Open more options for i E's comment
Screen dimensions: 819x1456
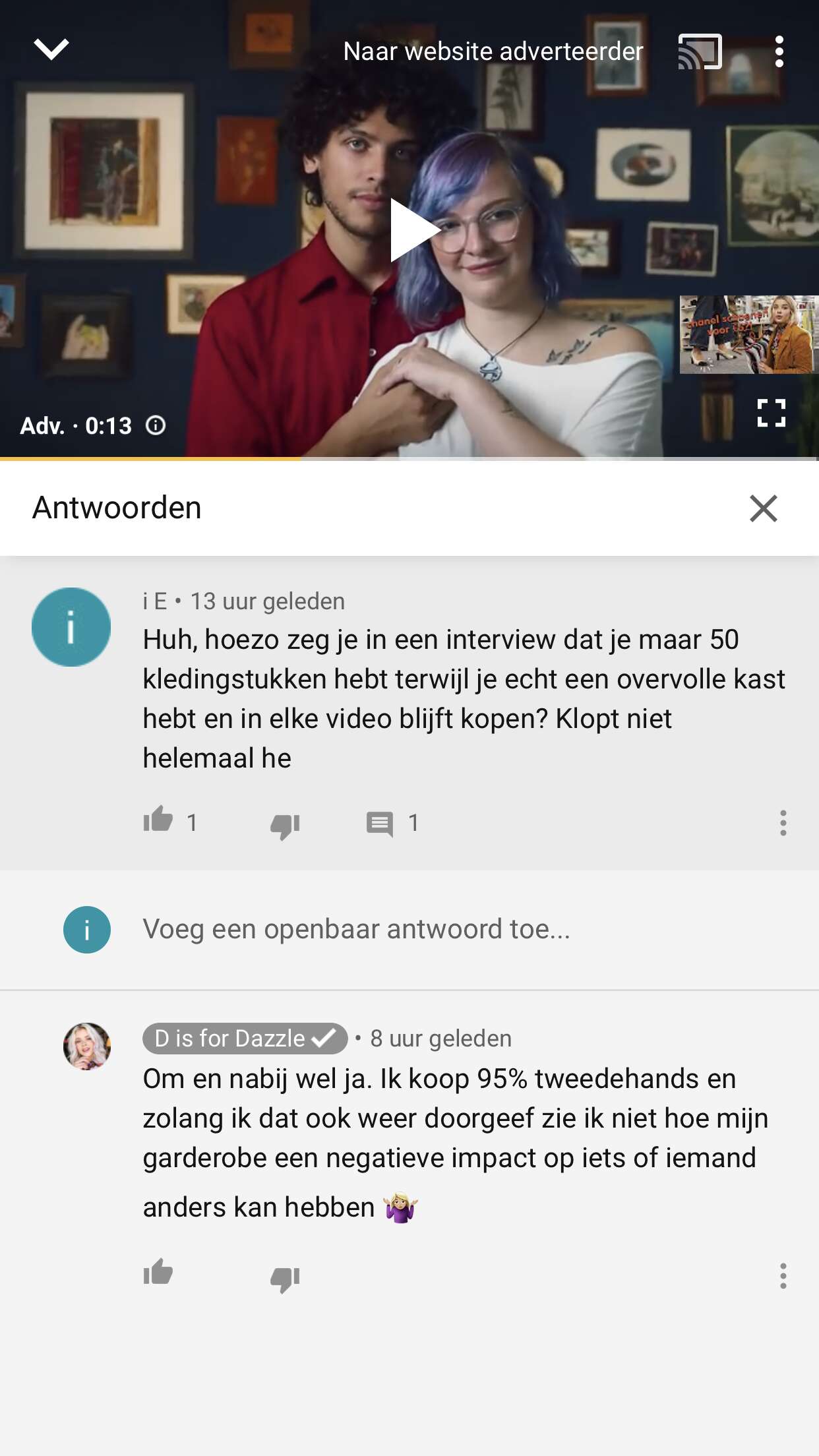point(783,822)
